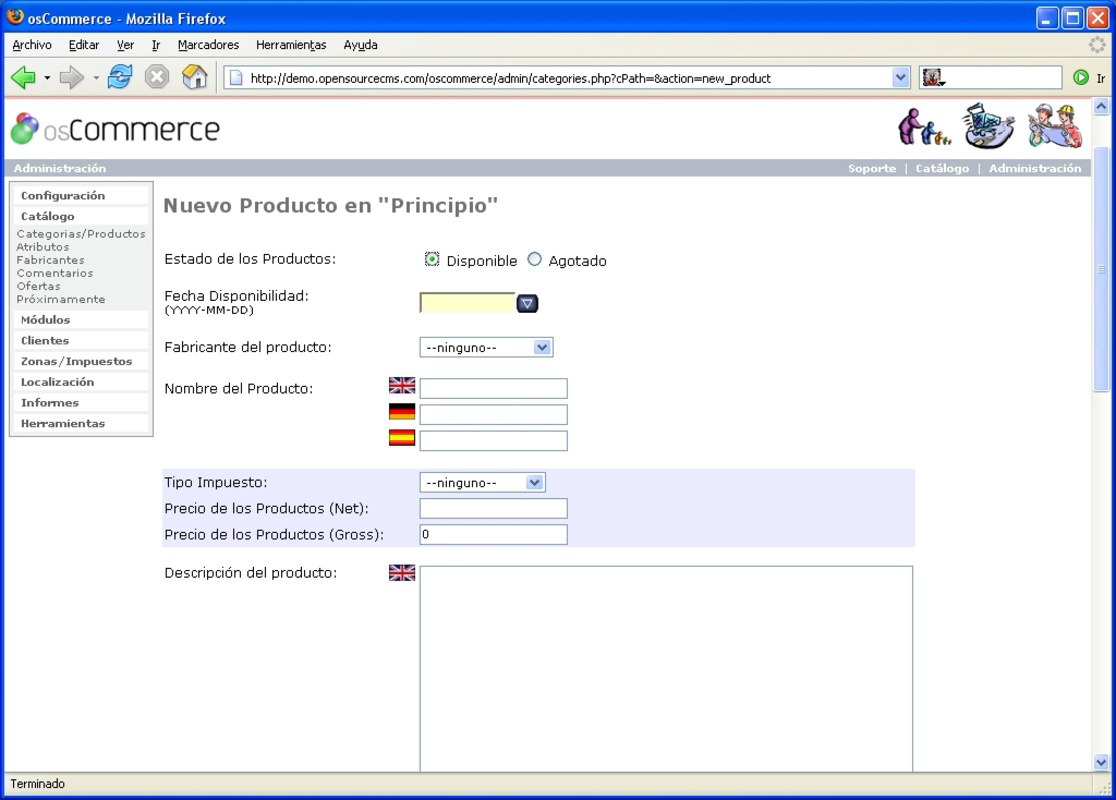
Task: Open the Configuración sidebar section
Action: coord(80,195)
